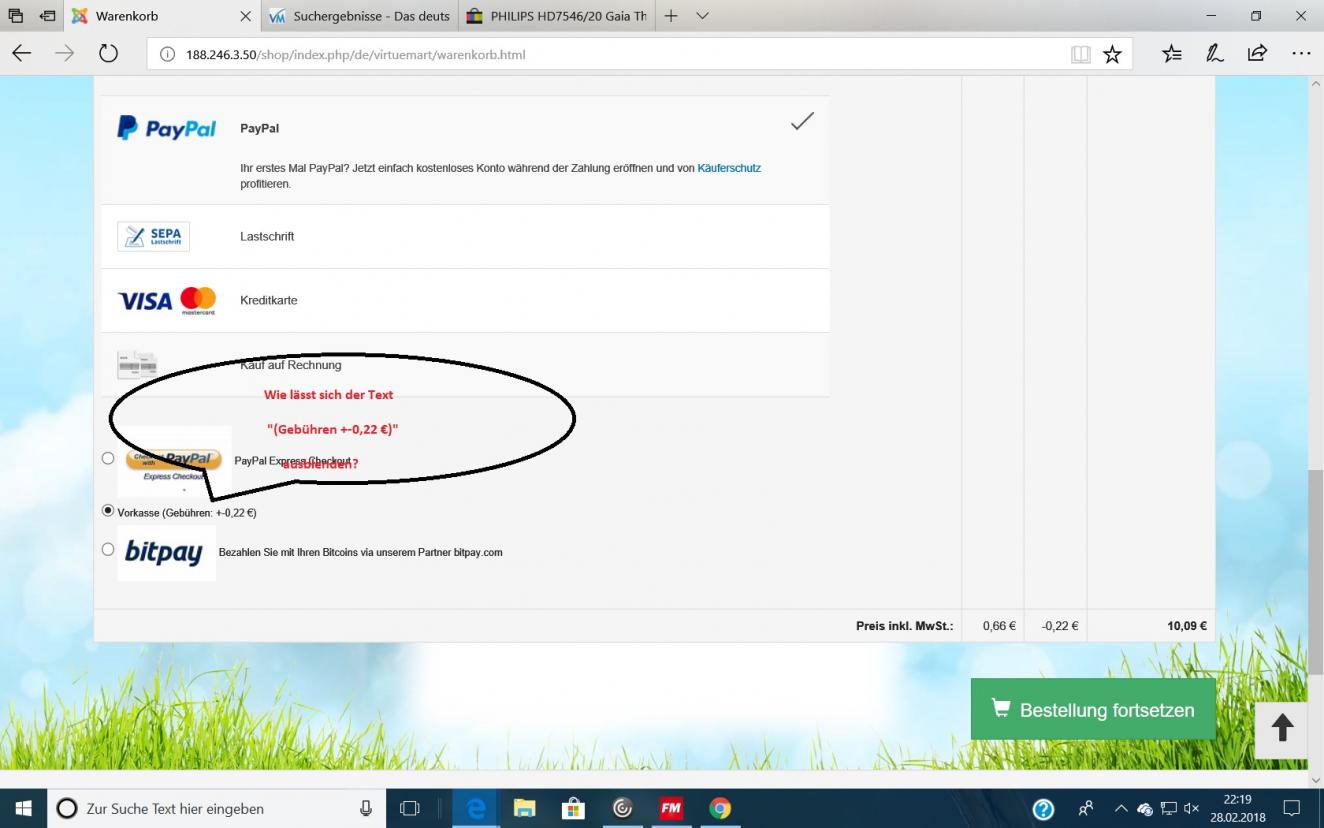
Task: Select the Vorkasse radio button
Action: 108,510
